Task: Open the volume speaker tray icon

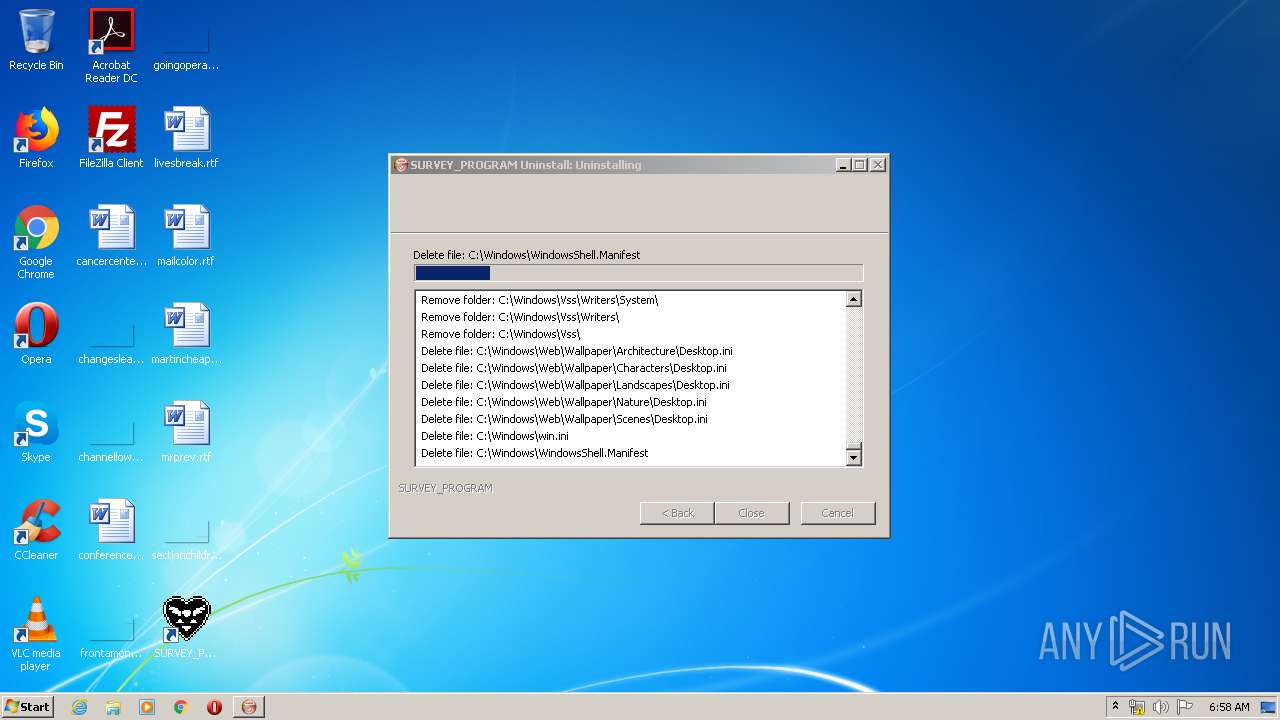Action: pyautogui.click(x=1160, y=707)
